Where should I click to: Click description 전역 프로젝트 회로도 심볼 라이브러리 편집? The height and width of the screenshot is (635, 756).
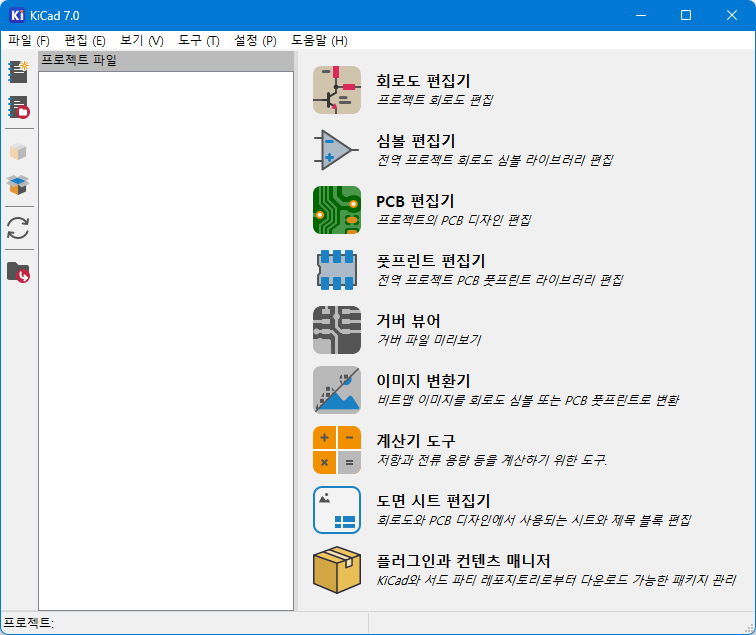pyautogui.click(x=495, y=160)
